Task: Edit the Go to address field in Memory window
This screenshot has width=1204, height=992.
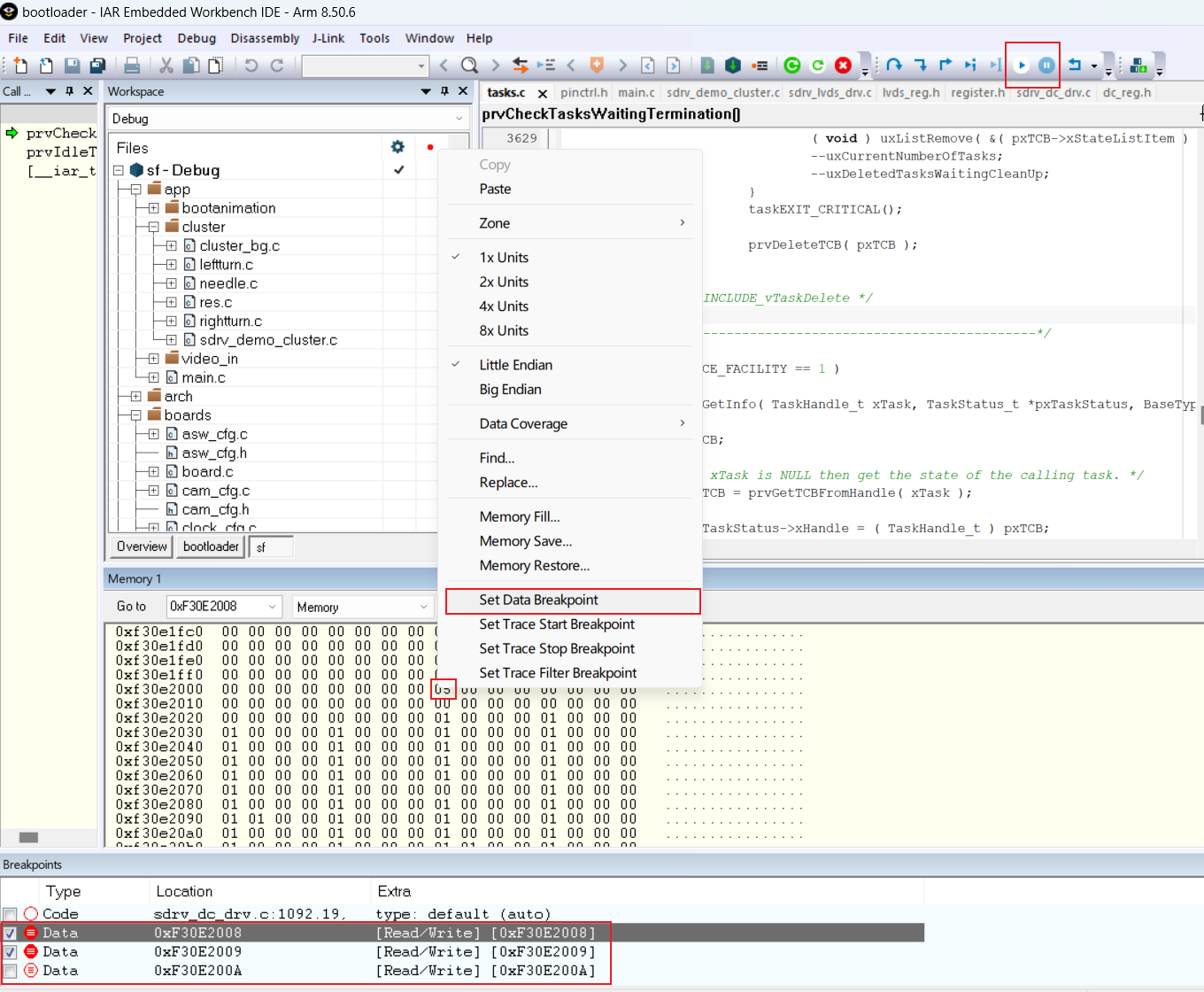Action: click(217, 607)
